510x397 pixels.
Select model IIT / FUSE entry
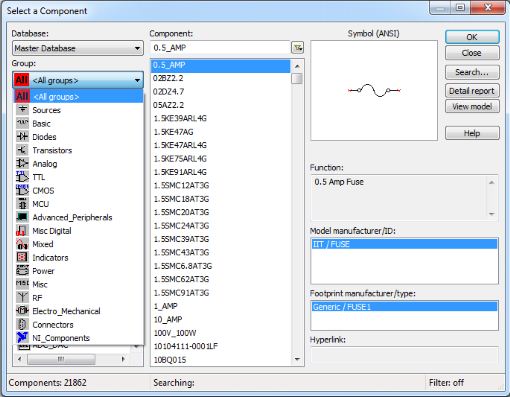click(404, 244)
